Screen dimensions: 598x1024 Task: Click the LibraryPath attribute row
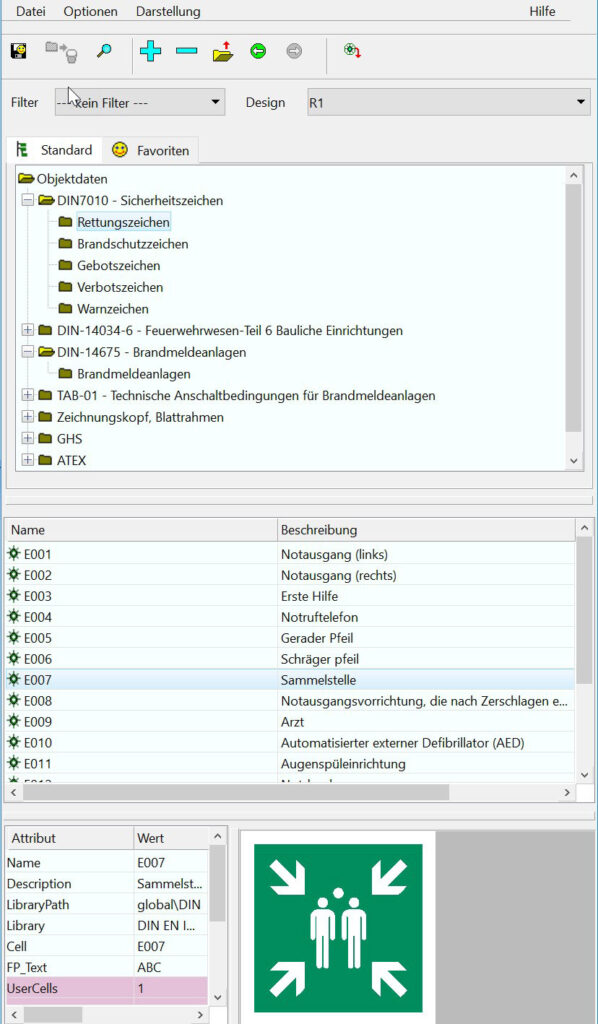(x=107, y=904)
